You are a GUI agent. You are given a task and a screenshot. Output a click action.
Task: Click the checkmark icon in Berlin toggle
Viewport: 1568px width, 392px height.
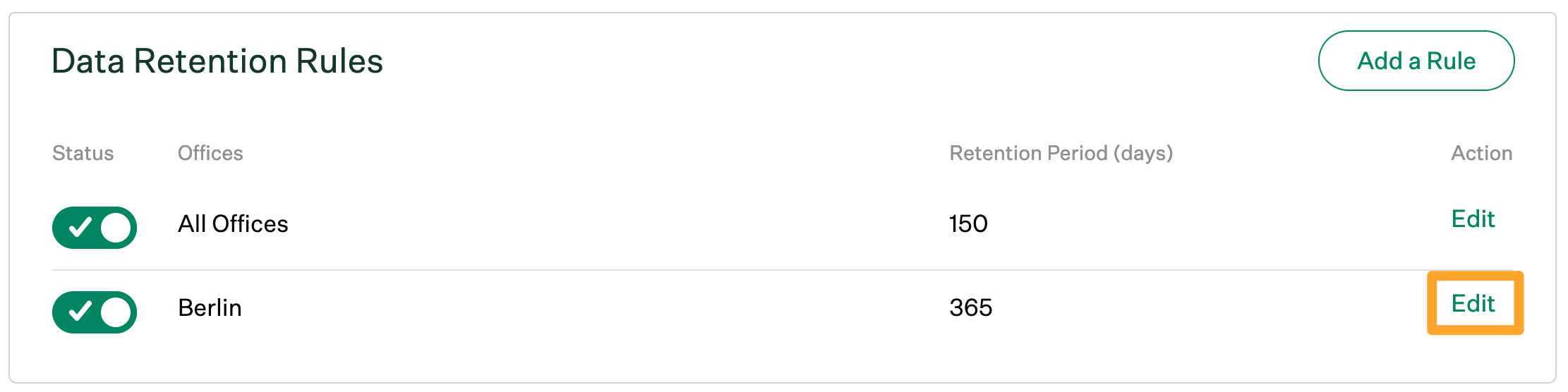point(80,312)
